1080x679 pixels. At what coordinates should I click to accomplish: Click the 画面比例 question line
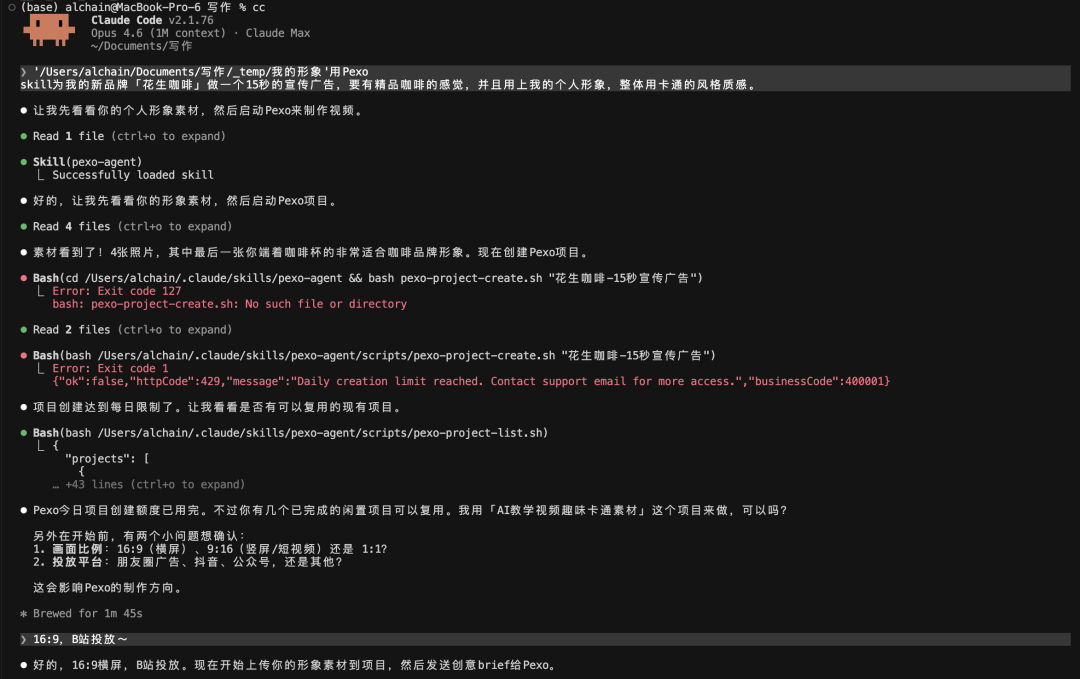[210, 549]
